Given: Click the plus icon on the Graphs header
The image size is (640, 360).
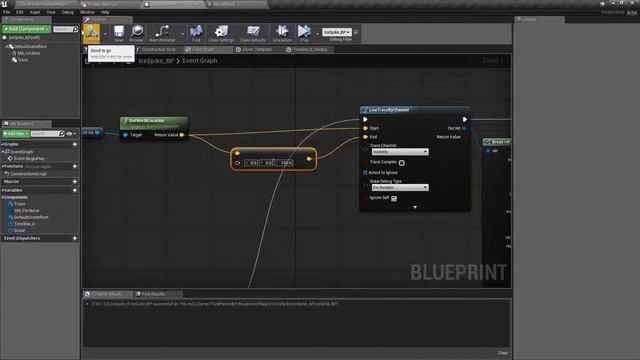Looking at the screenshot, I should coord(75,144).
